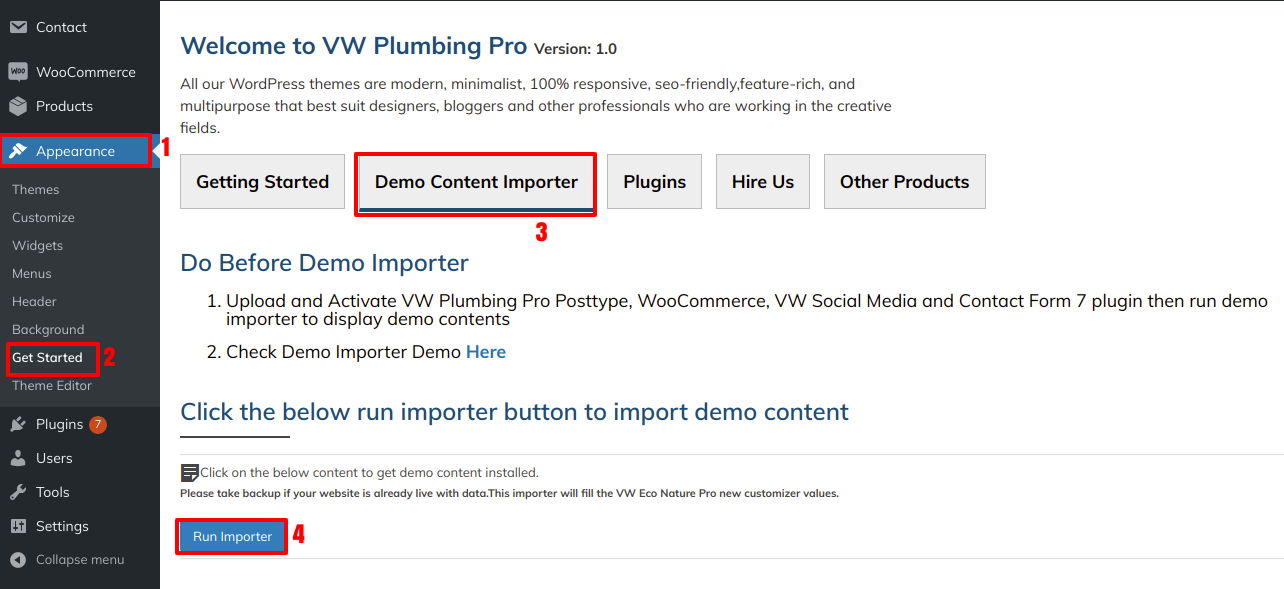
Task: Click the Appearance paintbrush icon
Action: click(18, 151)
